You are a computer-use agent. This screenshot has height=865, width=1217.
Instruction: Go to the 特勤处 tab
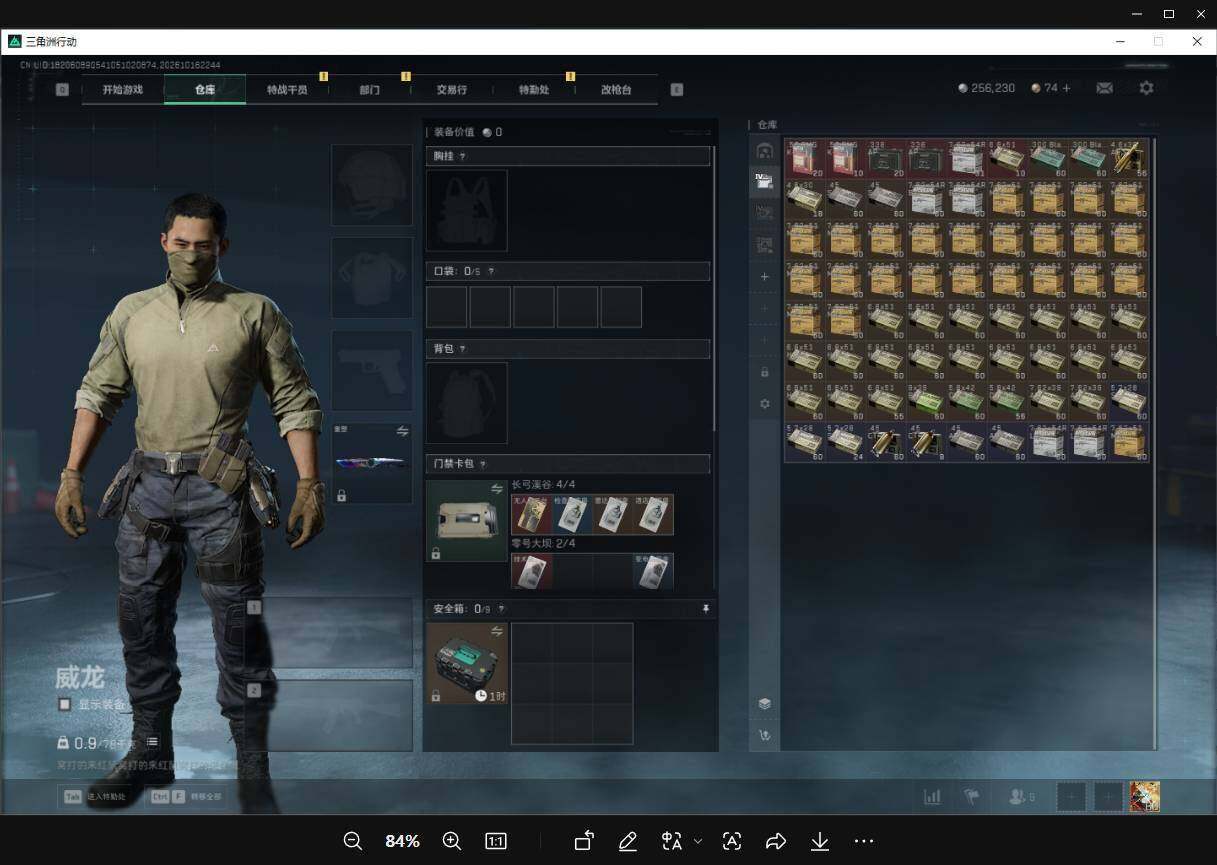534,90
